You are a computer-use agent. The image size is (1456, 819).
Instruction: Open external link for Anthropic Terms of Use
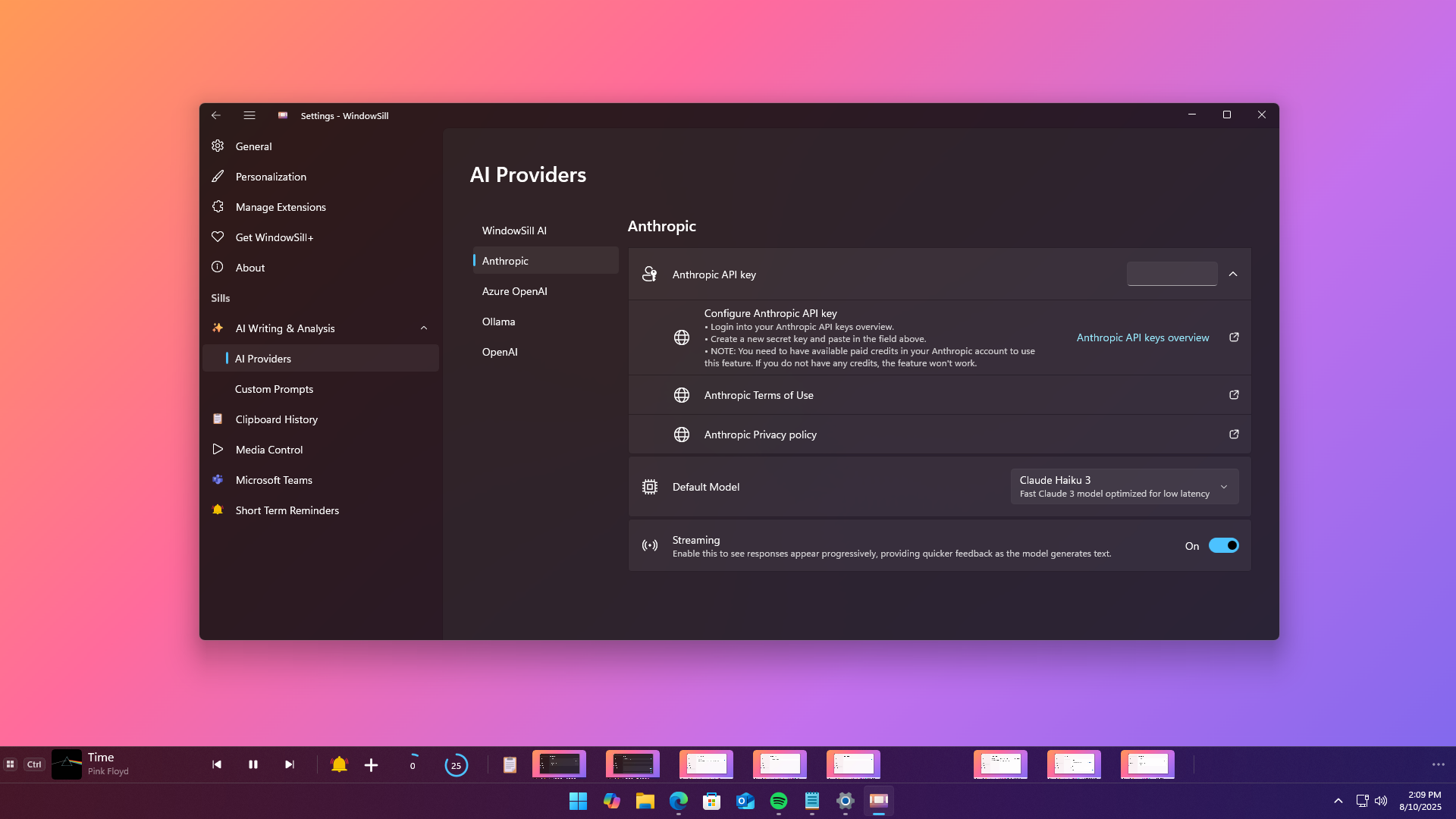point(1234,395)
